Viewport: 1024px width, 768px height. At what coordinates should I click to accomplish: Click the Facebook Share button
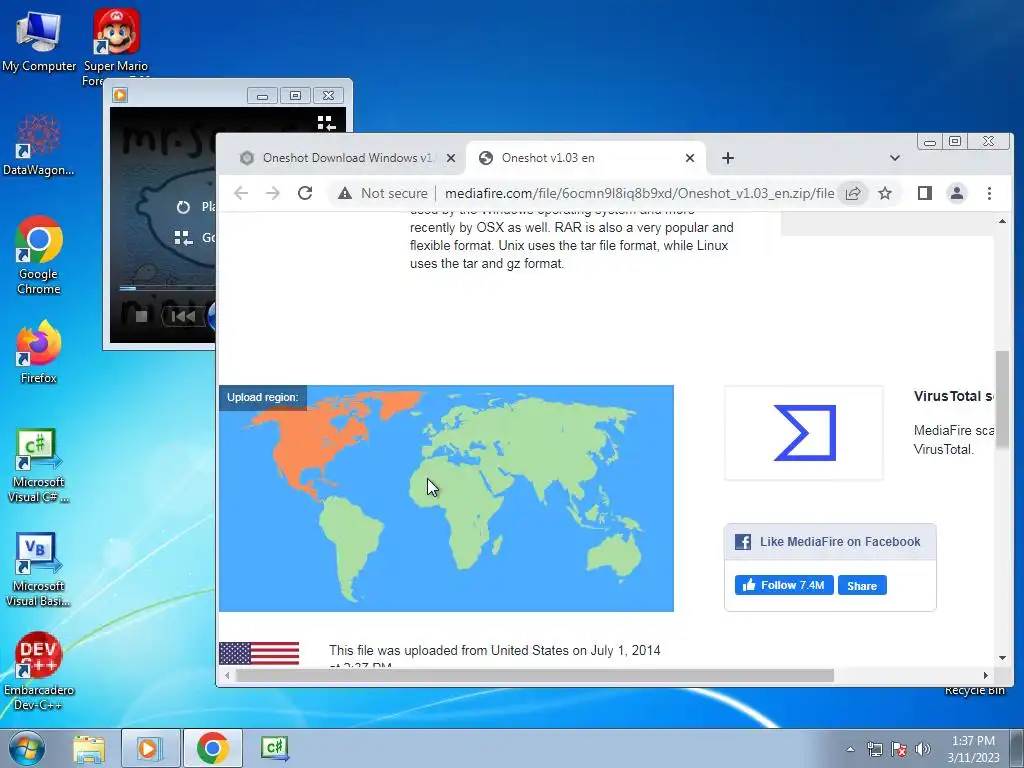pyautogui.click(x=862, y=585)
